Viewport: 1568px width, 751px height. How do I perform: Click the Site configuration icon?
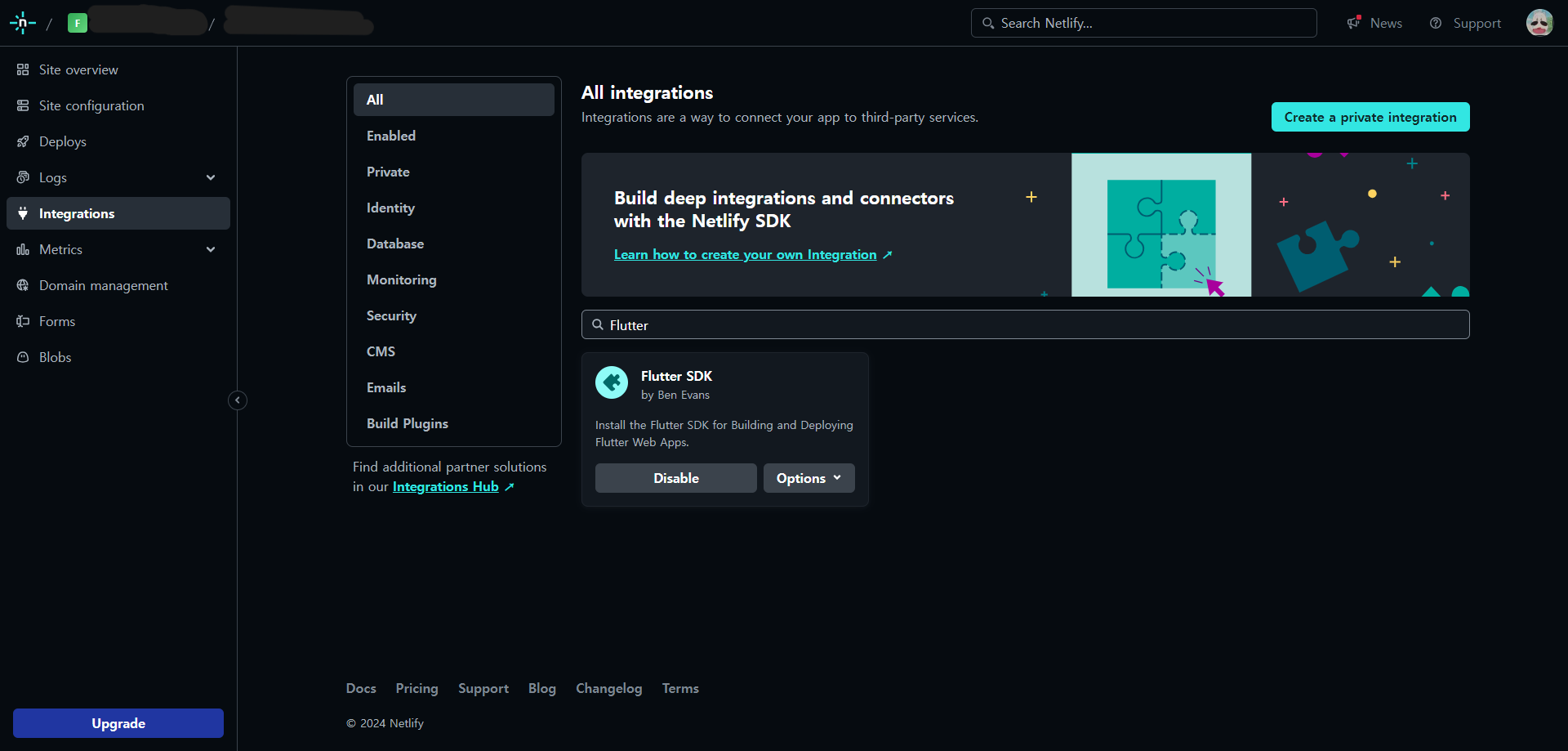click(23, 105)
